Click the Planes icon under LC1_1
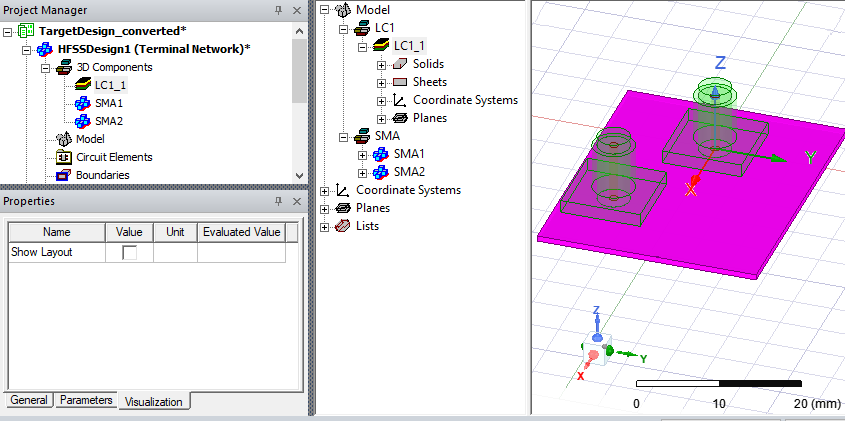The image size is (847, 421). point(400,118)
